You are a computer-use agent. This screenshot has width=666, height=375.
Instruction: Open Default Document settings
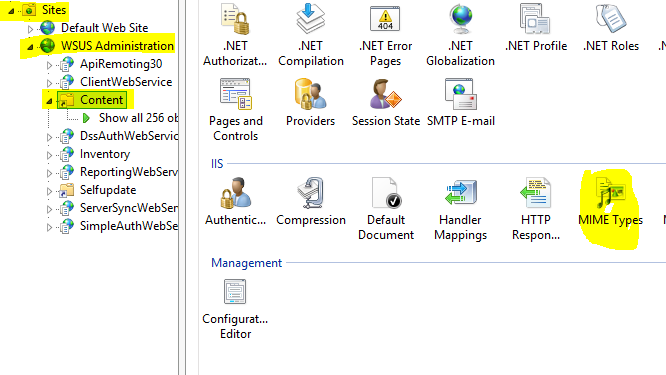click(386, 209)
